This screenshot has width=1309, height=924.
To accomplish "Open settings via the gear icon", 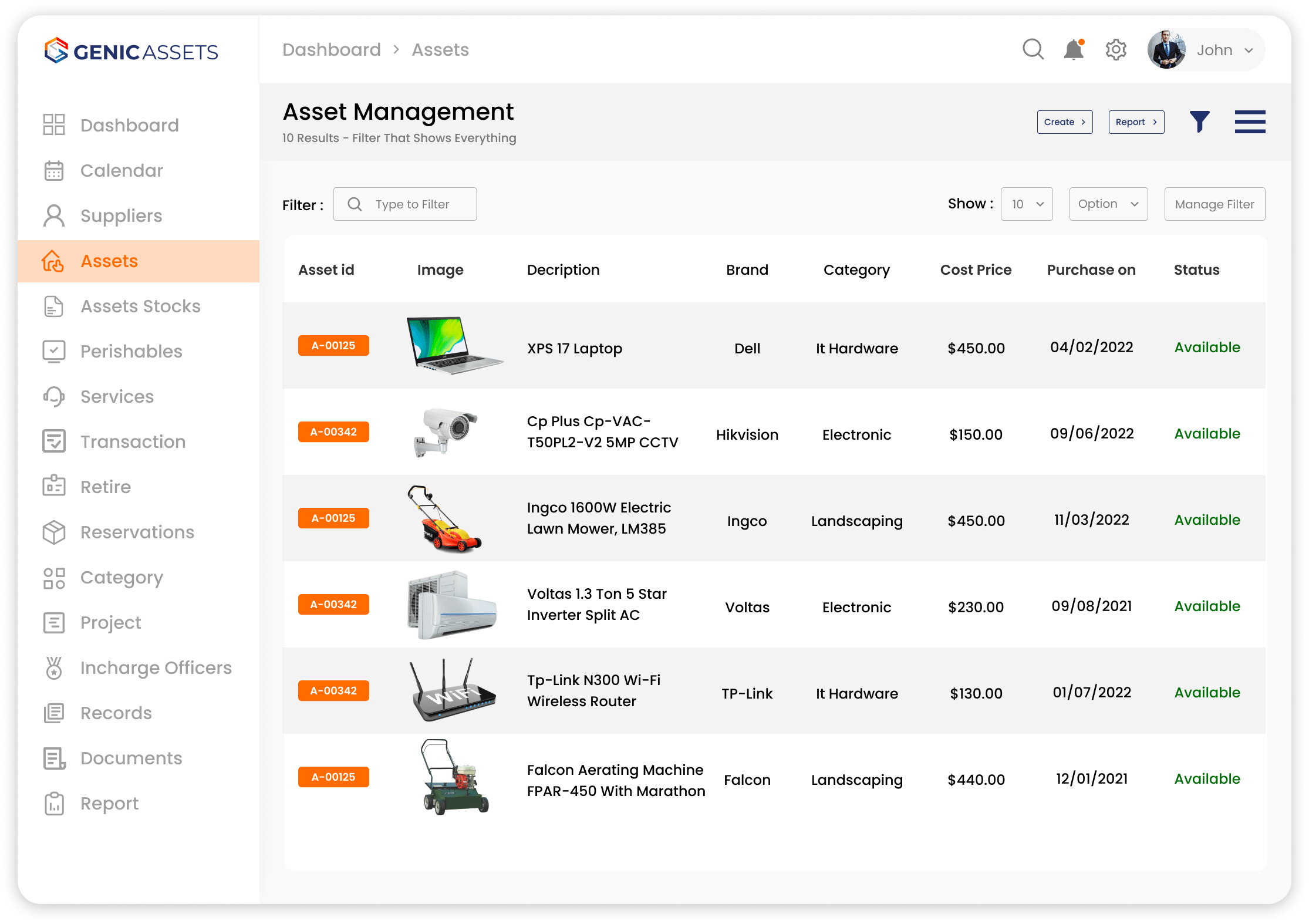I will pos(1116,49).
